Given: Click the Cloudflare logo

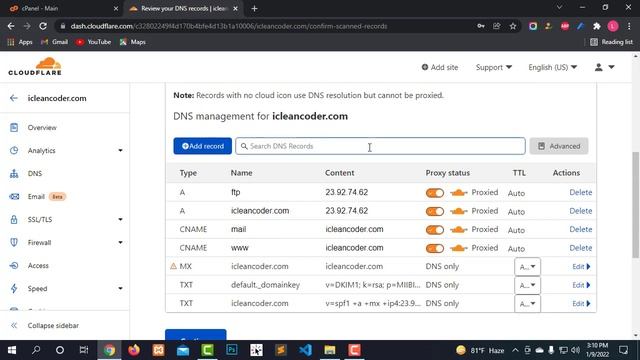Looking at the screenshot, I should [35, 67].
